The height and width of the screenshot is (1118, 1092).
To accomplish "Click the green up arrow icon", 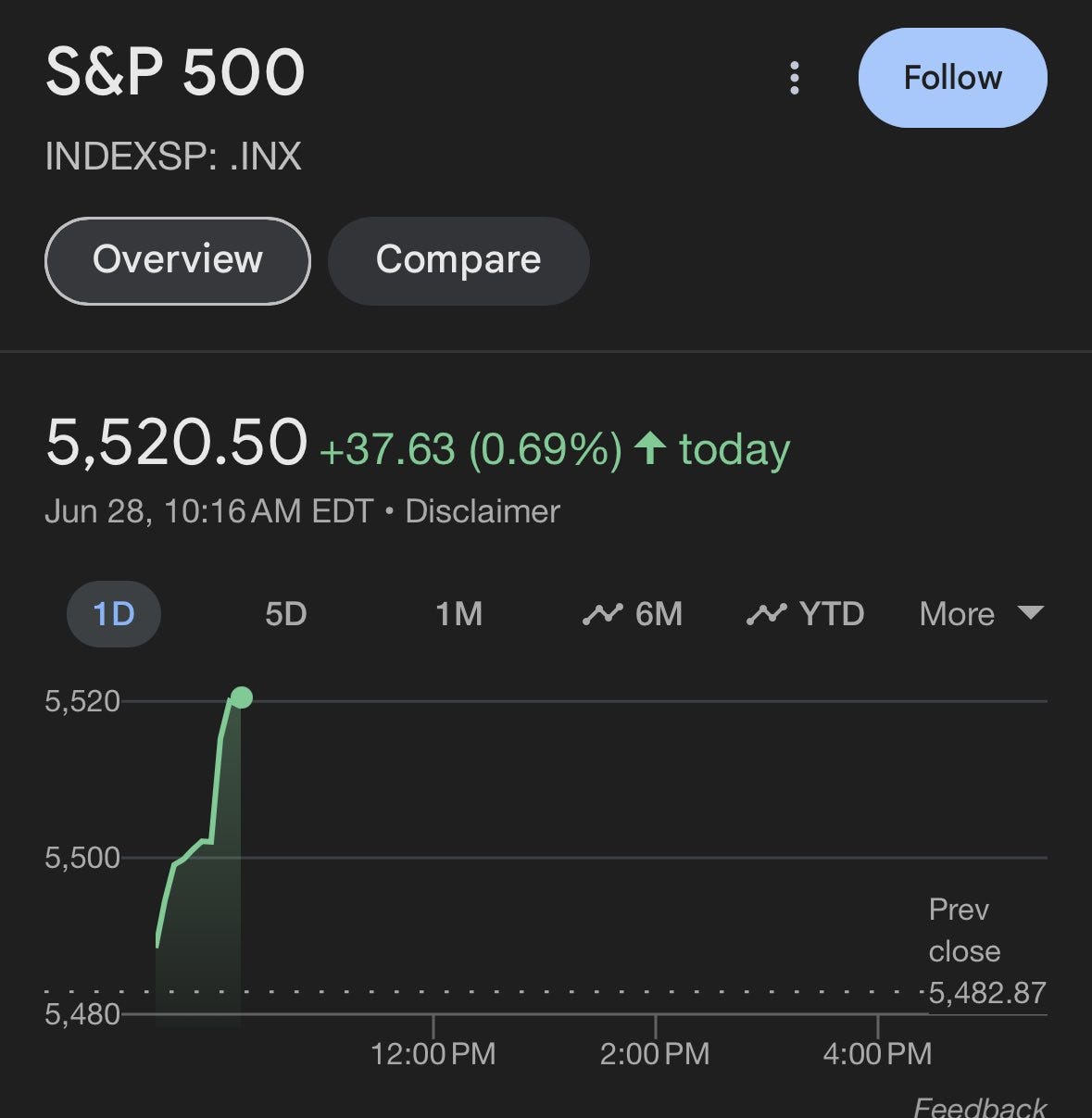I will 650,449.
